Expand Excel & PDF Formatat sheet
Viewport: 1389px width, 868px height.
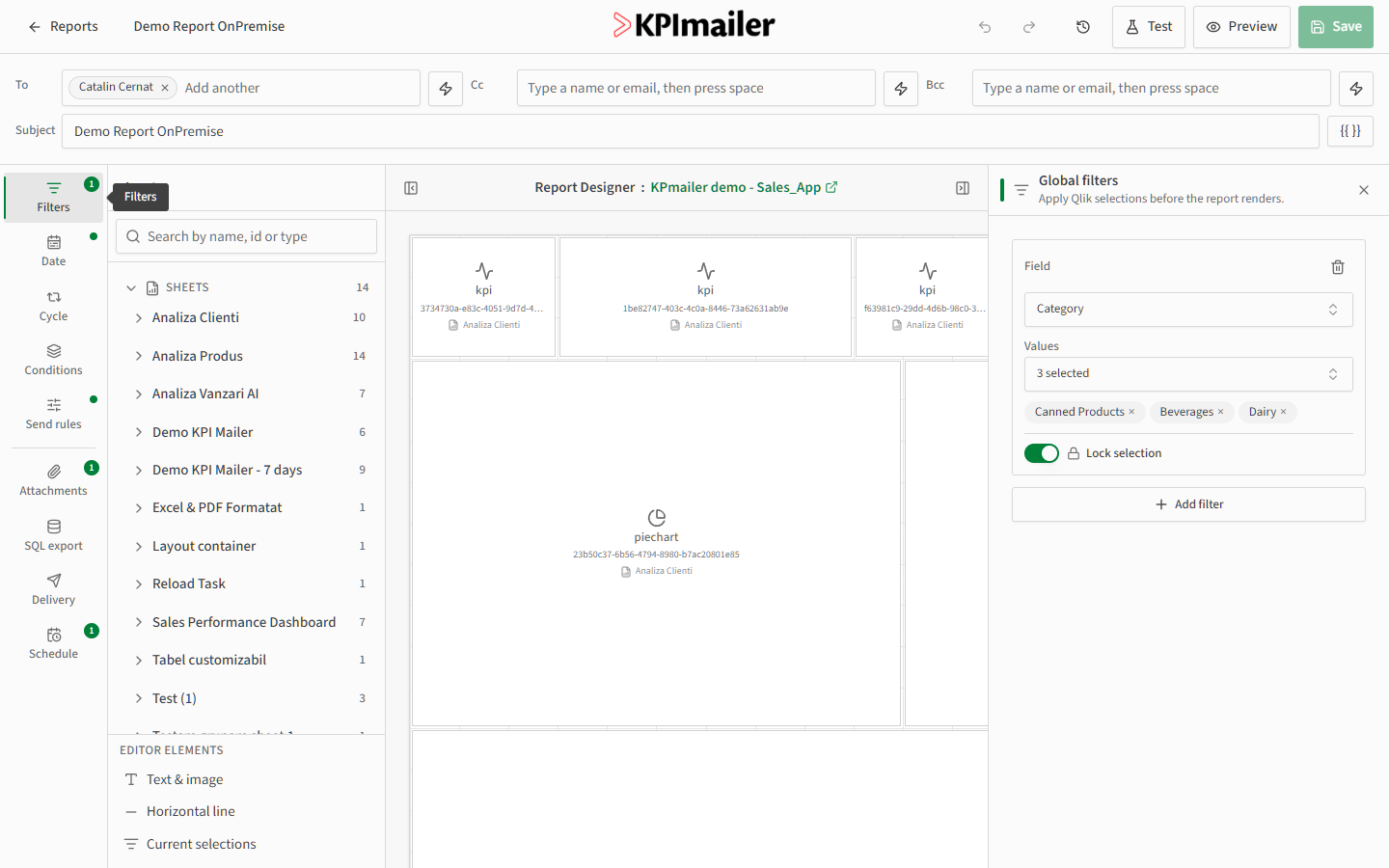pyautogui.click(x=139, y=508)
